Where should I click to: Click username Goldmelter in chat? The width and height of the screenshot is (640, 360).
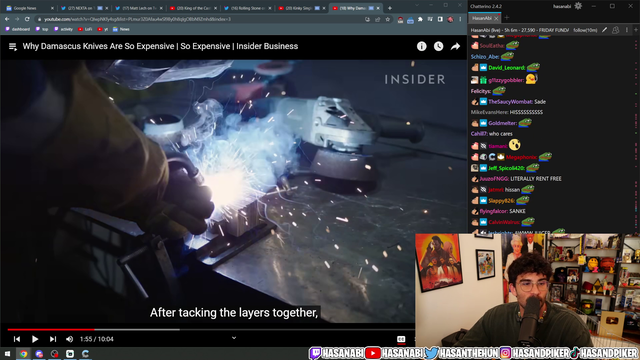pyautogui.click(x=502, y=123)
